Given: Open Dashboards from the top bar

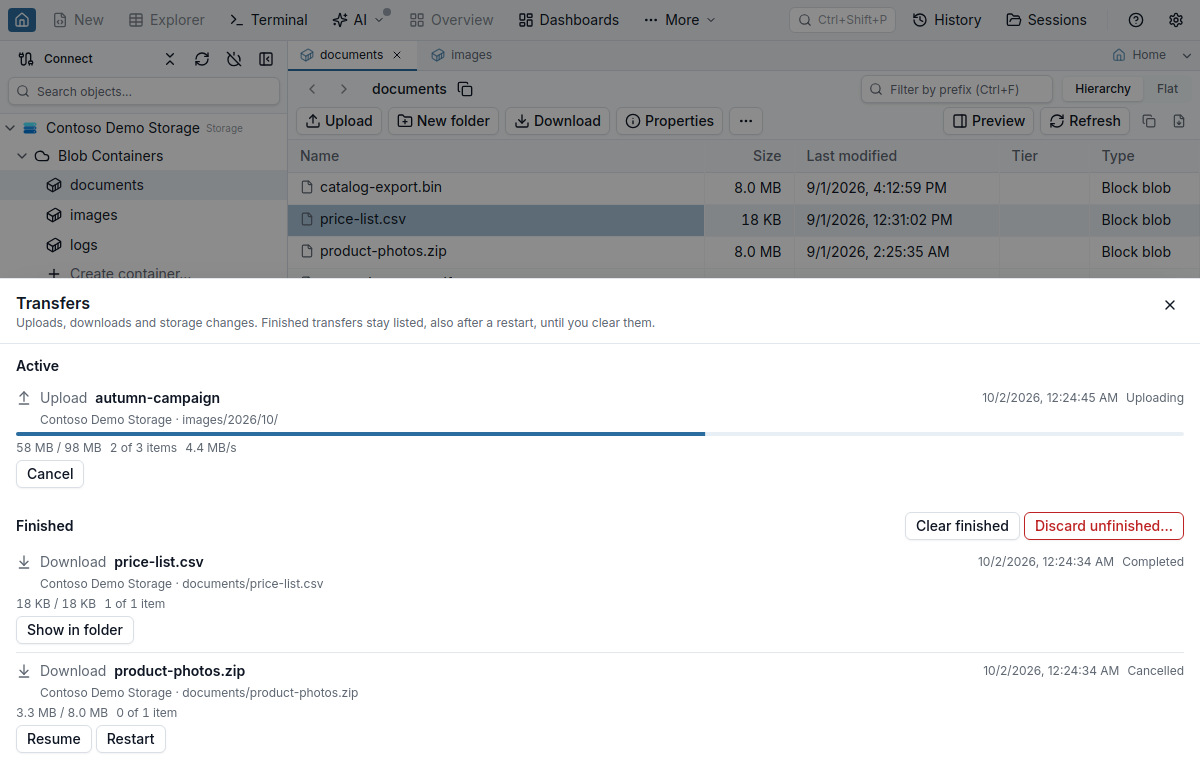Looking at the screenshot, I should click(569, 20).
